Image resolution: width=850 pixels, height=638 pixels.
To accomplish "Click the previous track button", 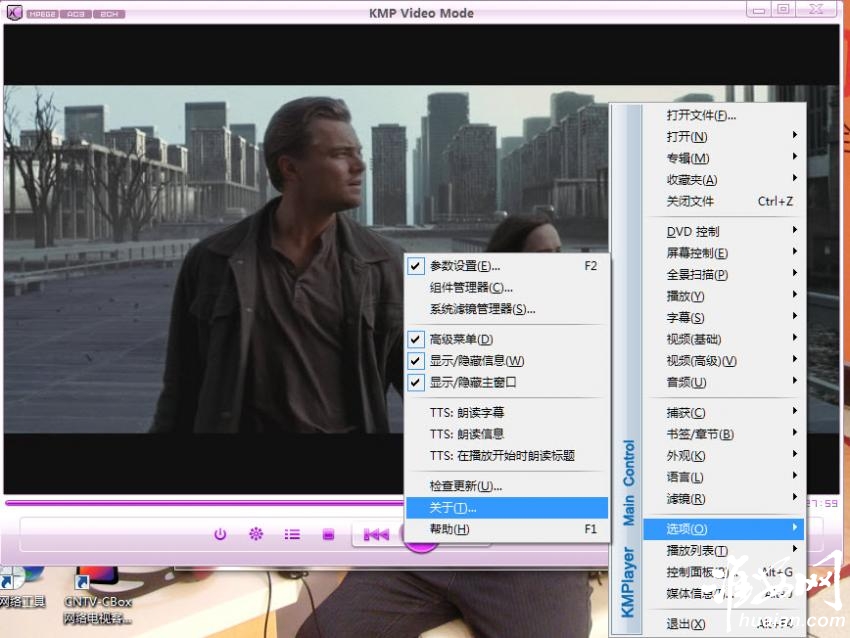I will (376, 535).
